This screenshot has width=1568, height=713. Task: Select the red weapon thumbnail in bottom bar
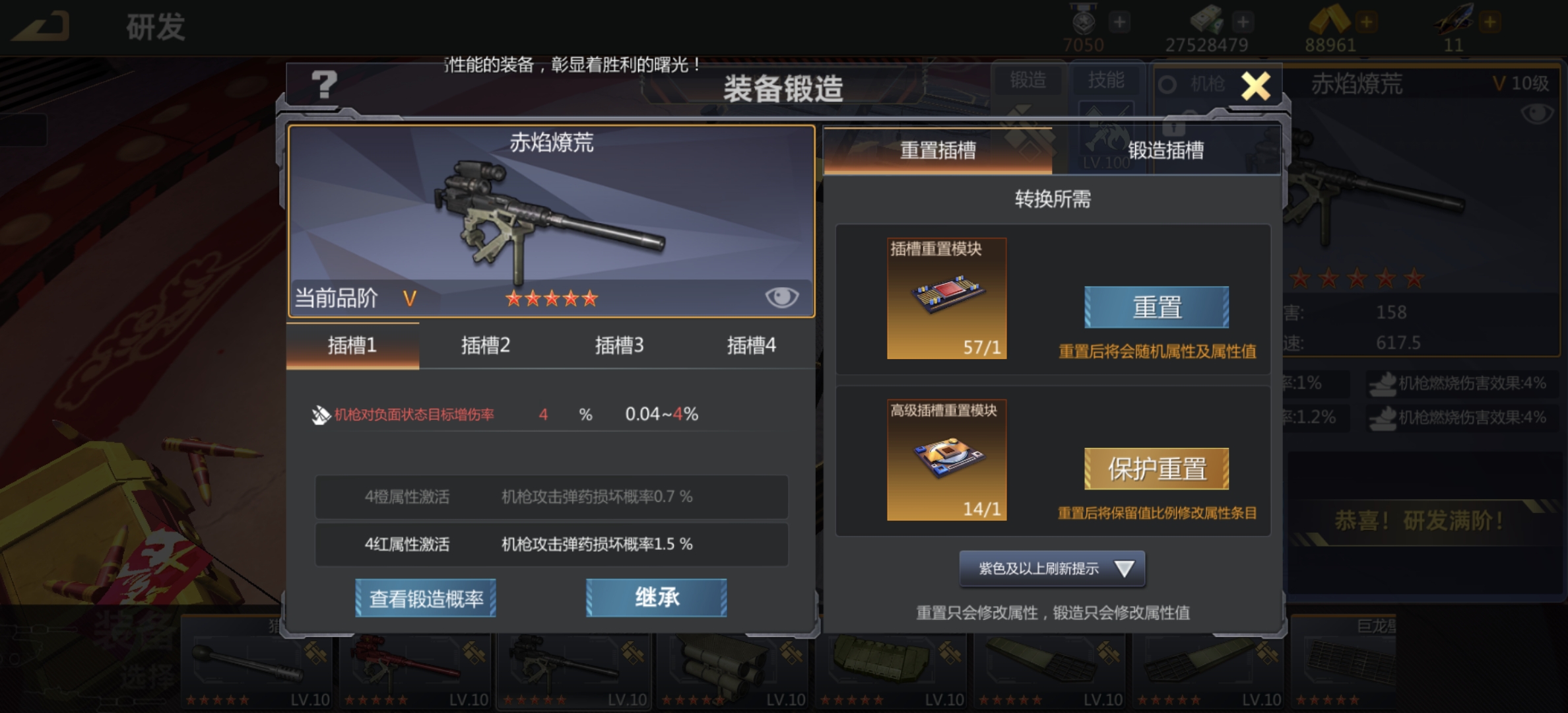point(416,669)
